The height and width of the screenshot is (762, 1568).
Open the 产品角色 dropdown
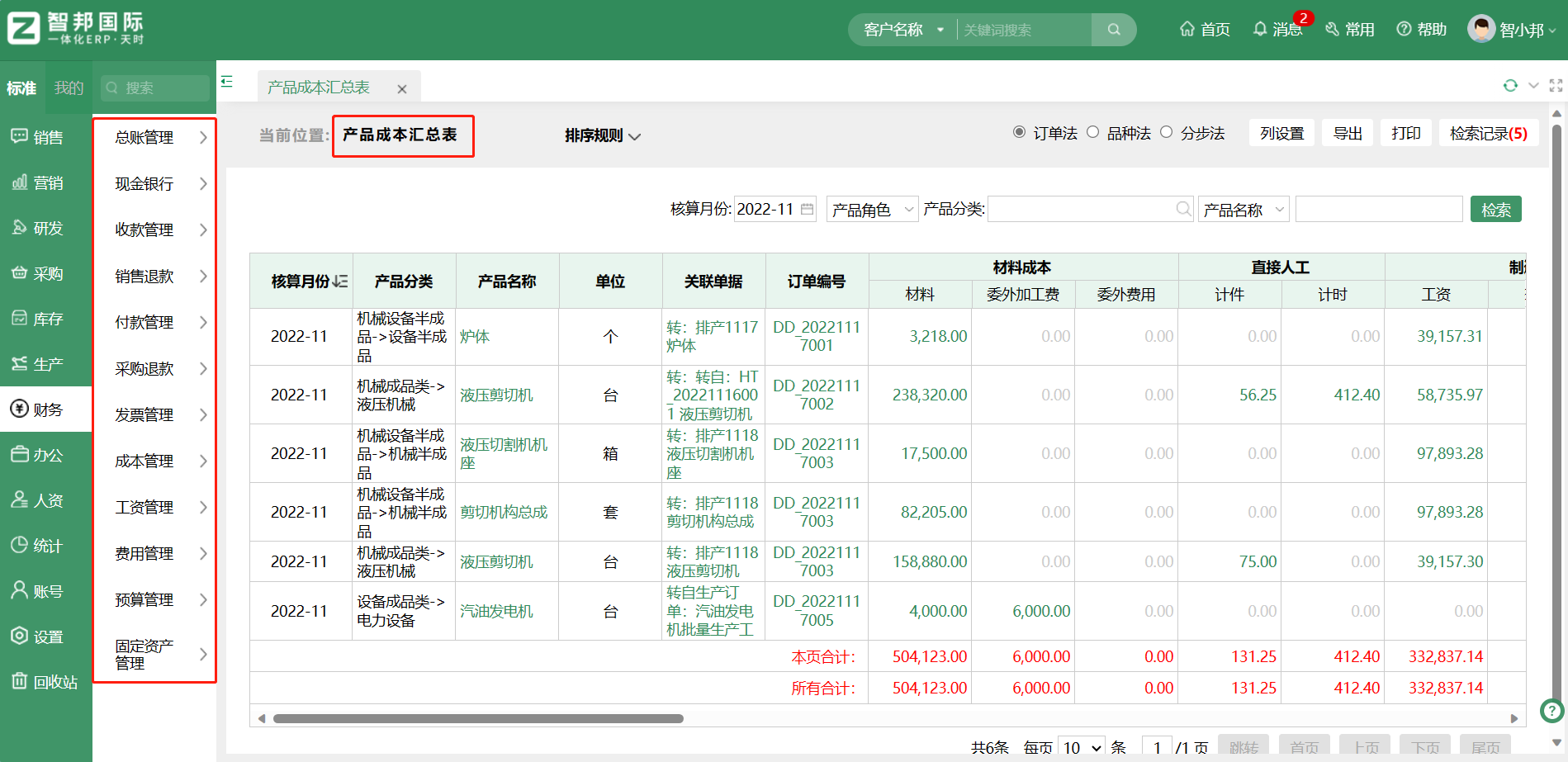[872, 210]
